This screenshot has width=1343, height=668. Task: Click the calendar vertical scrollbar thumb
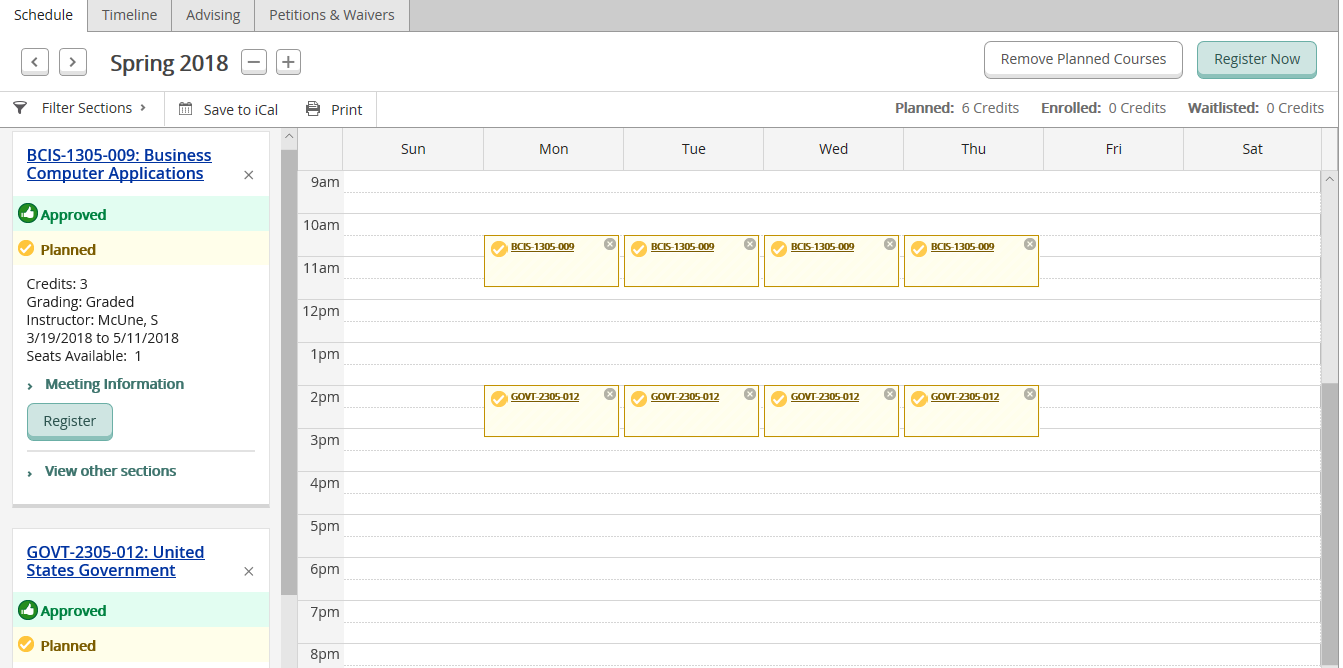pyautogui.click(x=1330, y=525)
